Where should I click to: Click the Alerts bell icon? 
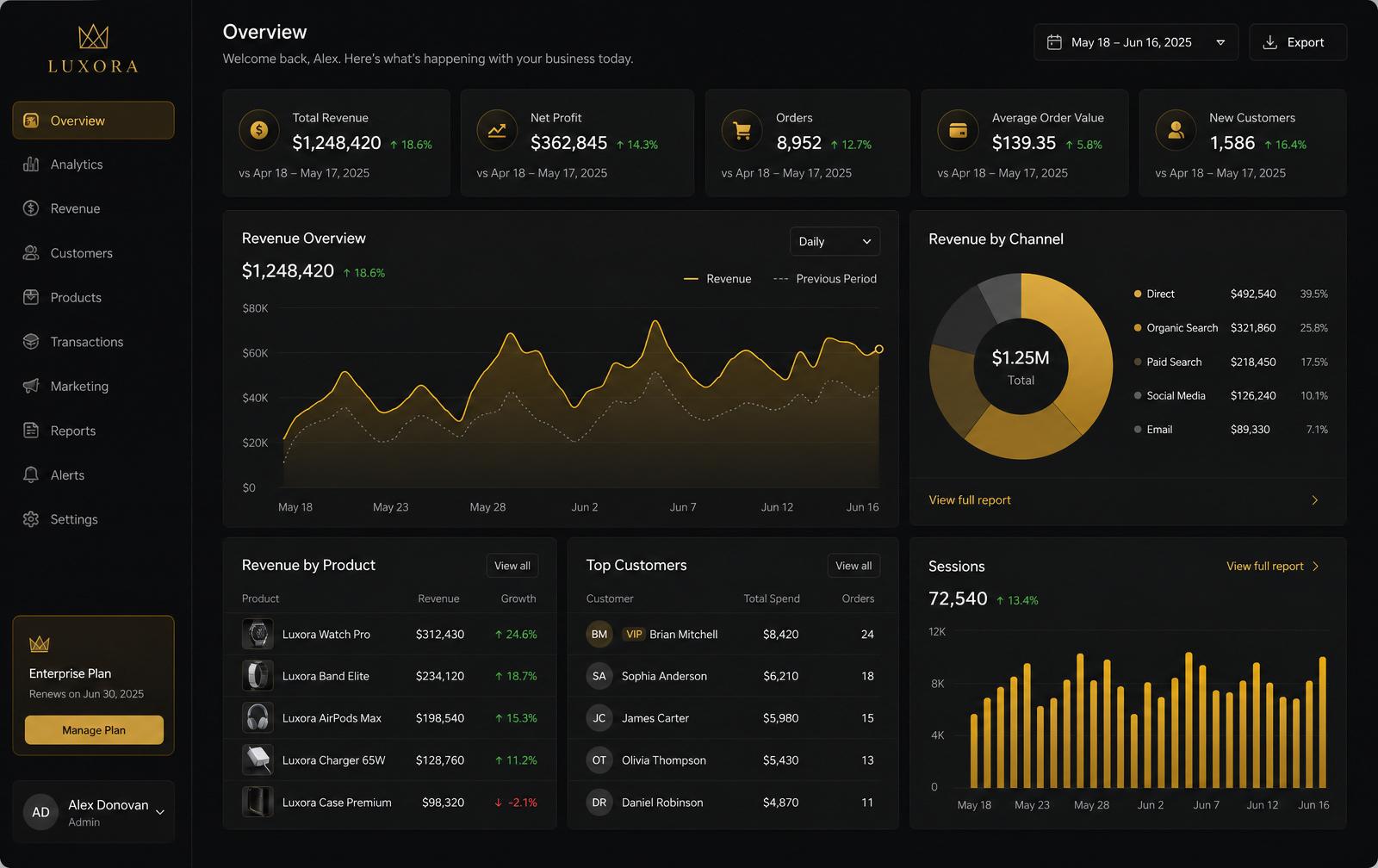pyautogui.click(x=31, y=474)
